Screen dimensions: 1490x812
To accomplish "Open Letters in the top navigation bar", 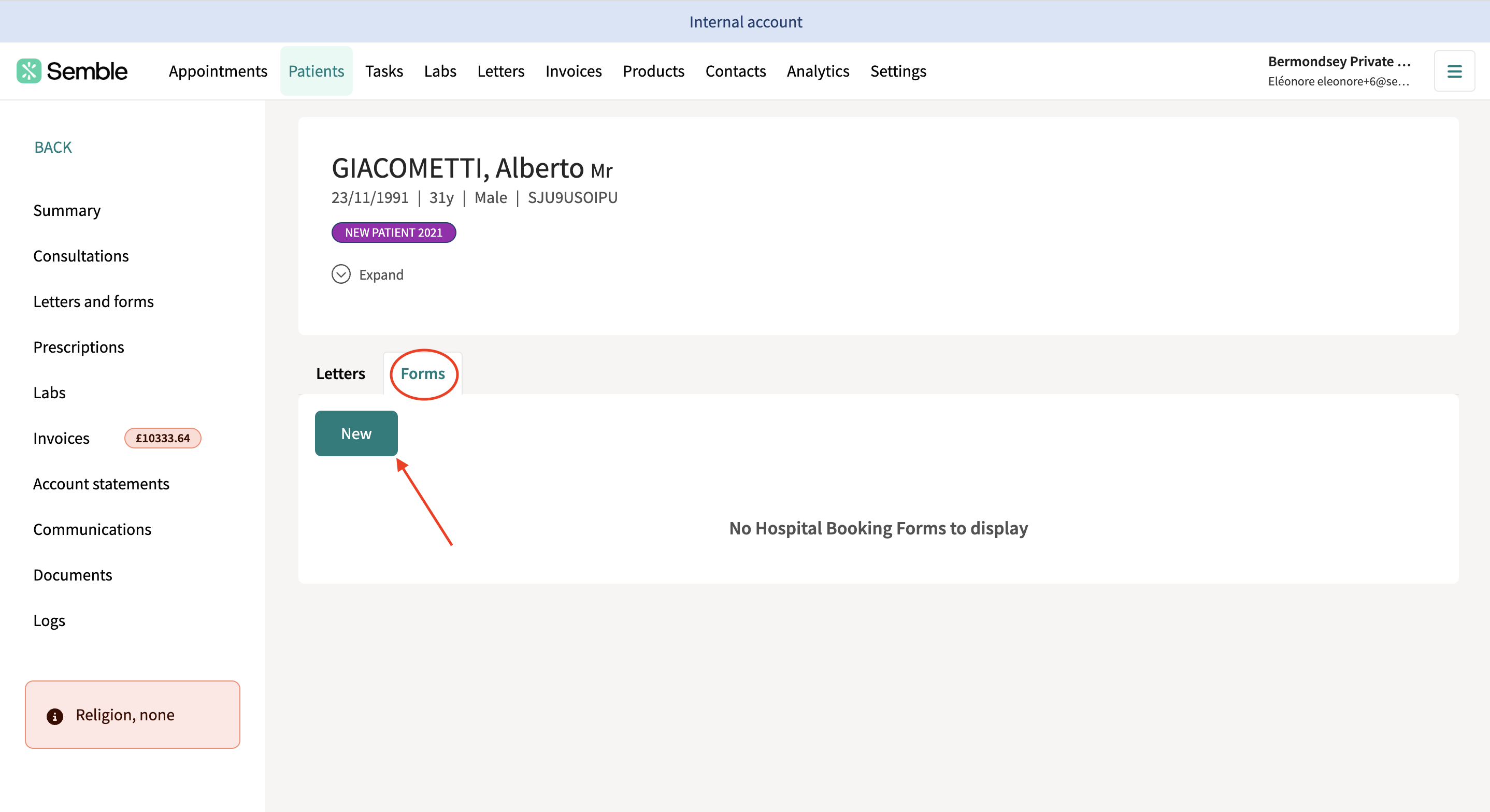I will [501, 71].
